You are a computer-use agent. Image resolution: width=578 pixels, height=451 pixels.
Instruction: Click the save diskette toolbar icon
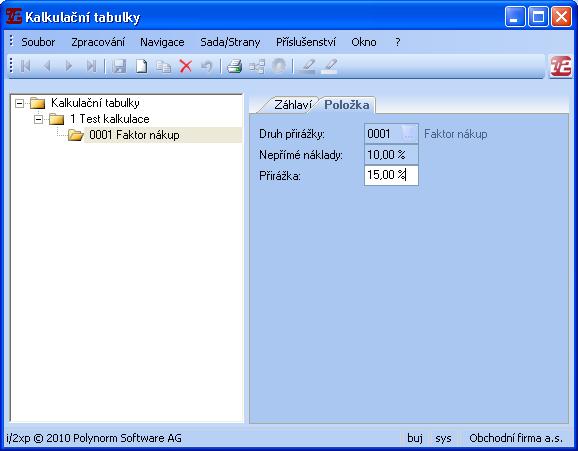point(119,66)
